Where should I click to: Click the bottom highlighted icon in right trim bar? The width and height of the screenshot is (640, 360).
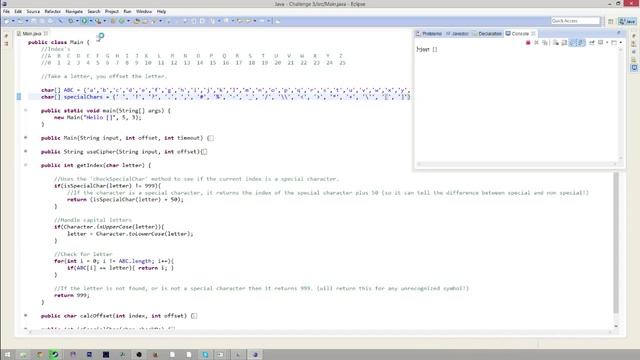point(634,68)
